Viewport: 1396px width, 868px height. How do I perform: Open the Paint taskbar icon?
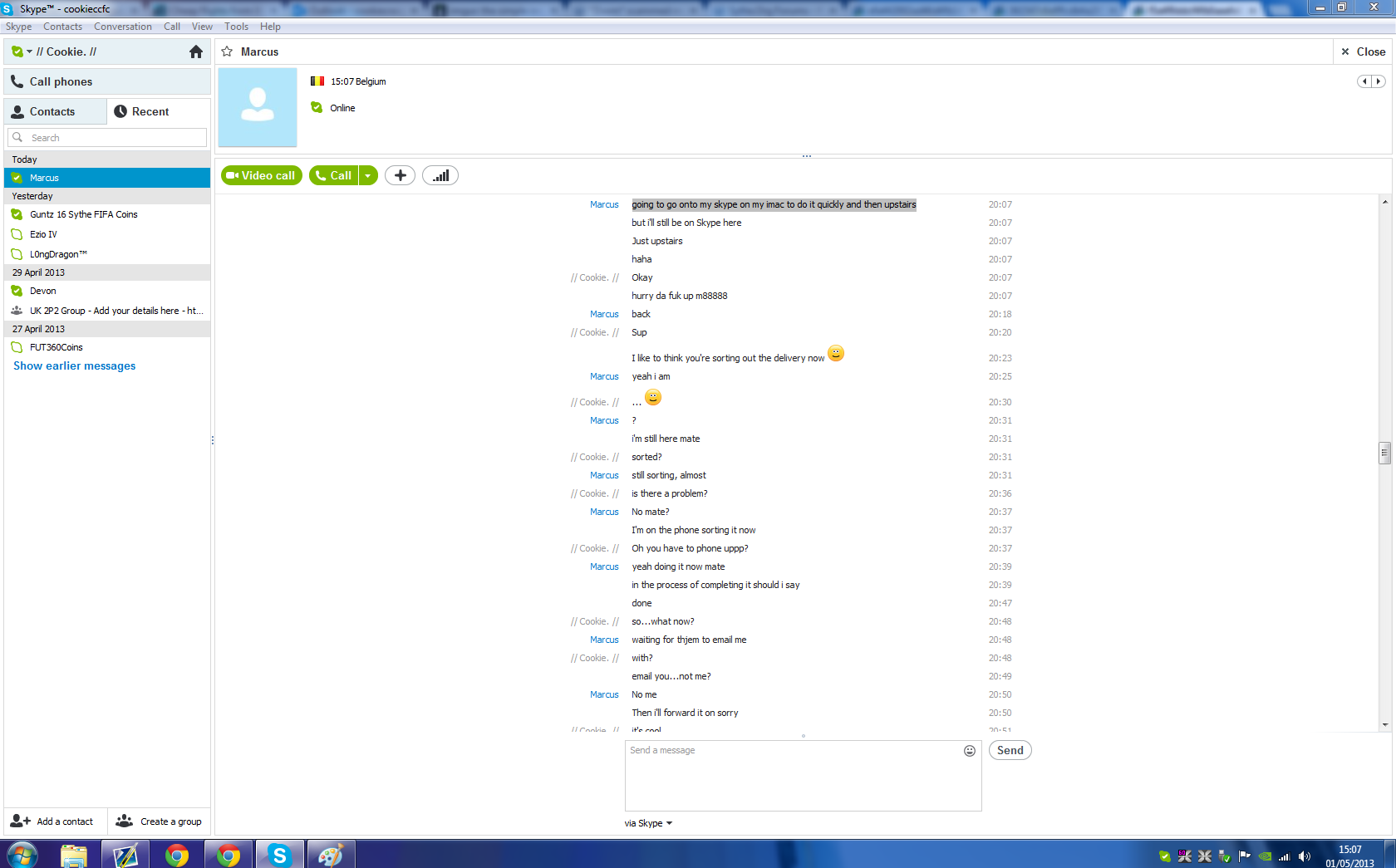331,855
